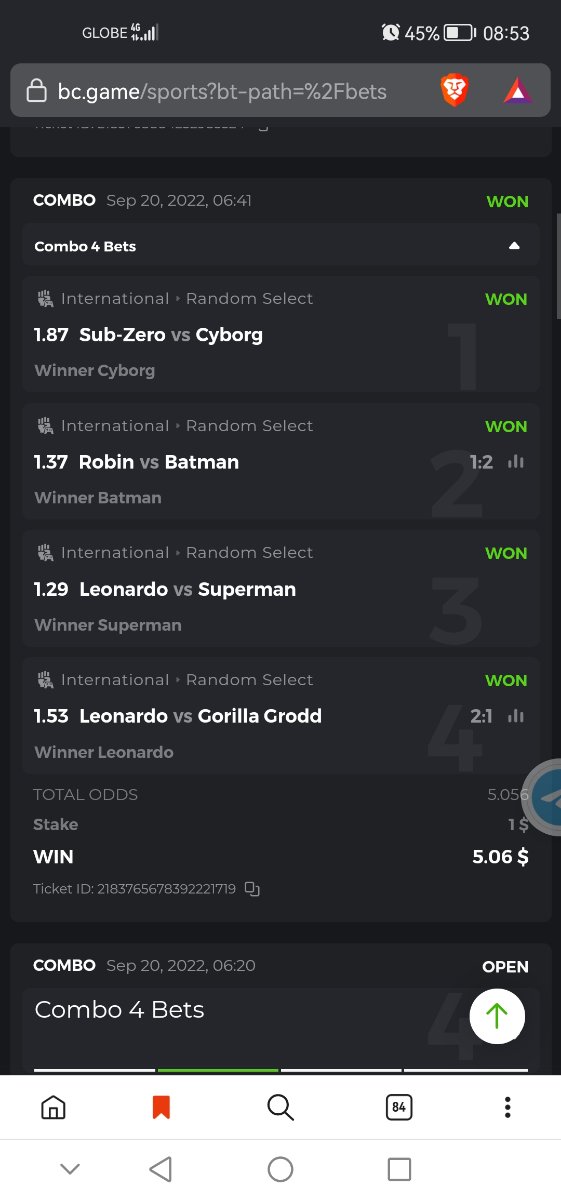Open the Brave Rewards triangle icon
Viewport: 561px width, 1200px height.
(517, 92)
